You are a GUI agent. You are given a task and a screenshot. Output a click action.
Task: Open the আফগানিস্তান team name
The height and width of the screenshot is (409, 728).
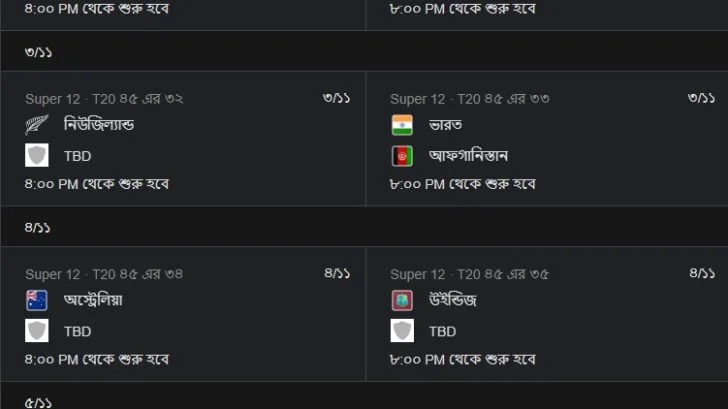click(x=468, y=156)
